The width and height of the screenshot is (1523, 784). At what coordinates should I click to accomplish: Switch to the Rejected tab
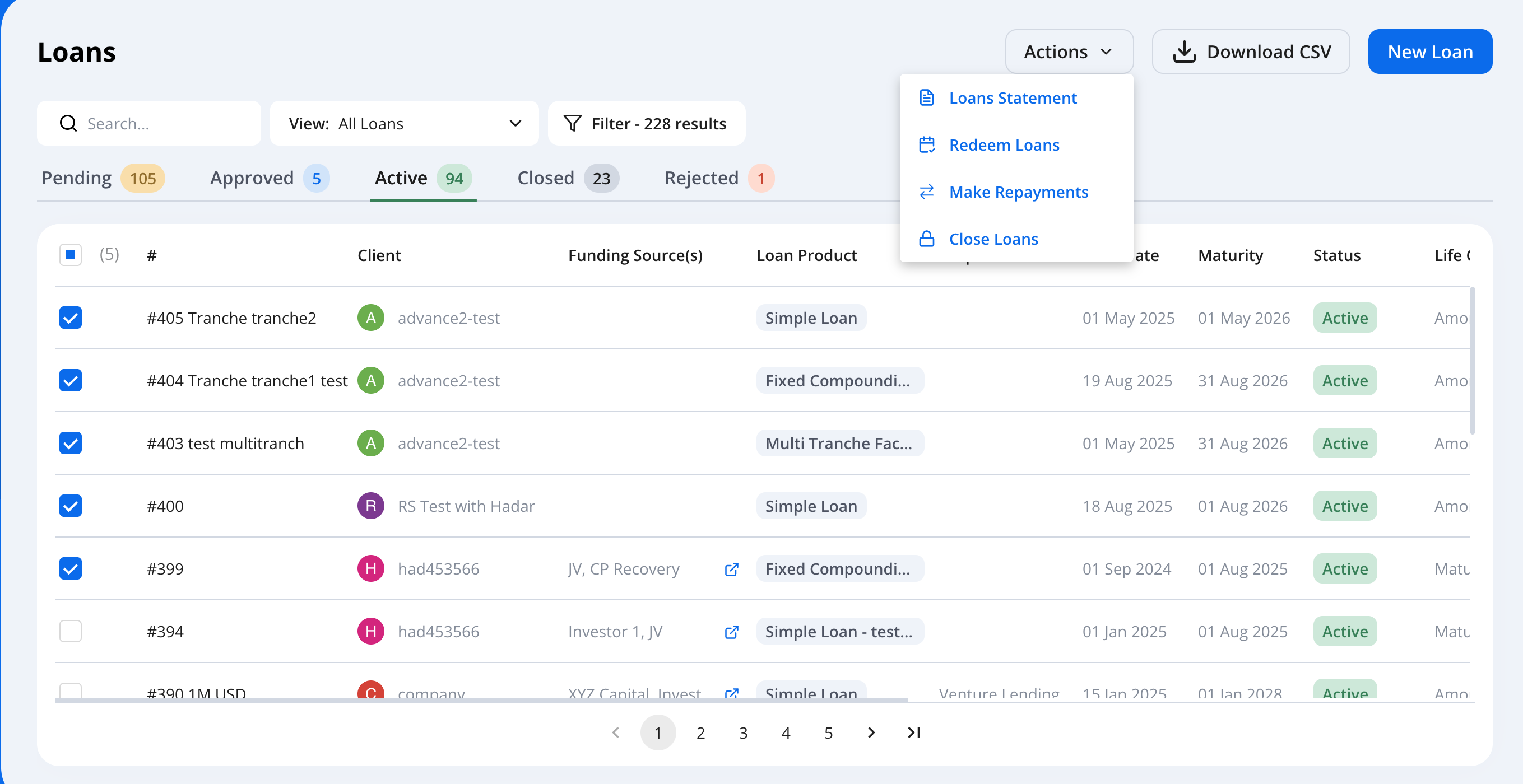(719, 178)
